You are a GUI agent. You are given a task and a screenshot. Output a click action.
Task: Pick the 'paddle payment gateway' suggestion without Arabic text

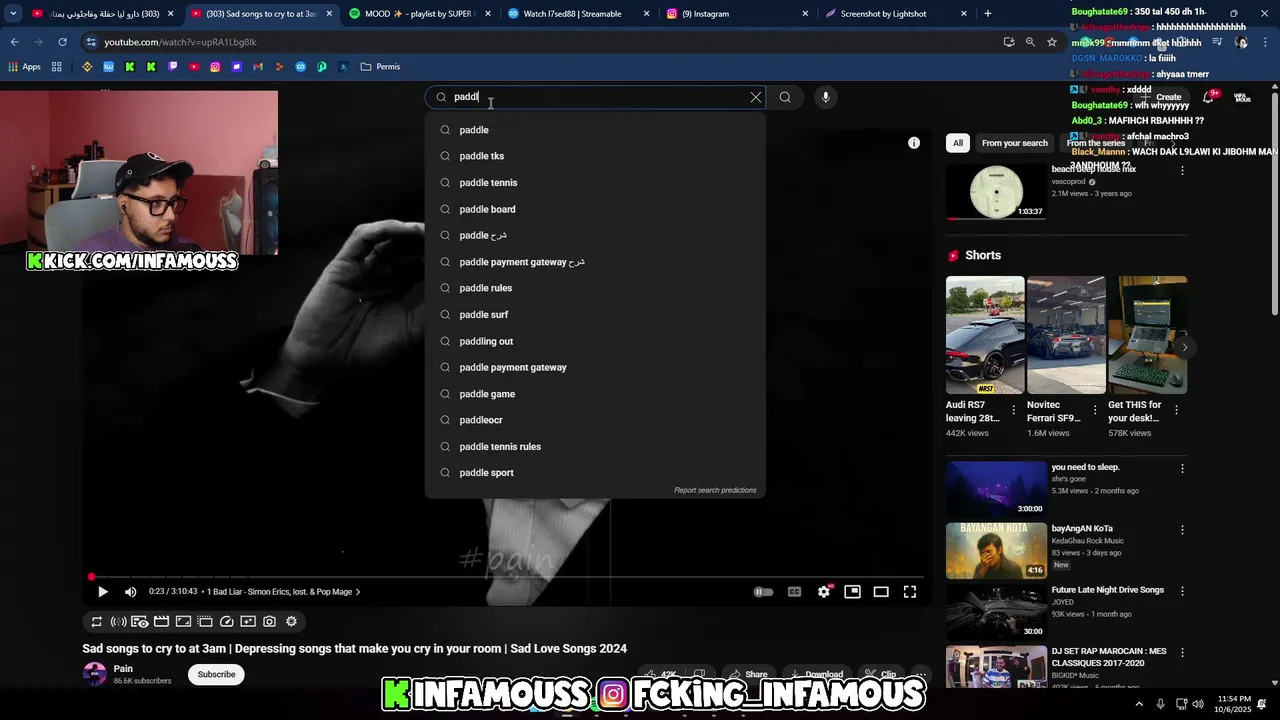click(x=595, y=367)
